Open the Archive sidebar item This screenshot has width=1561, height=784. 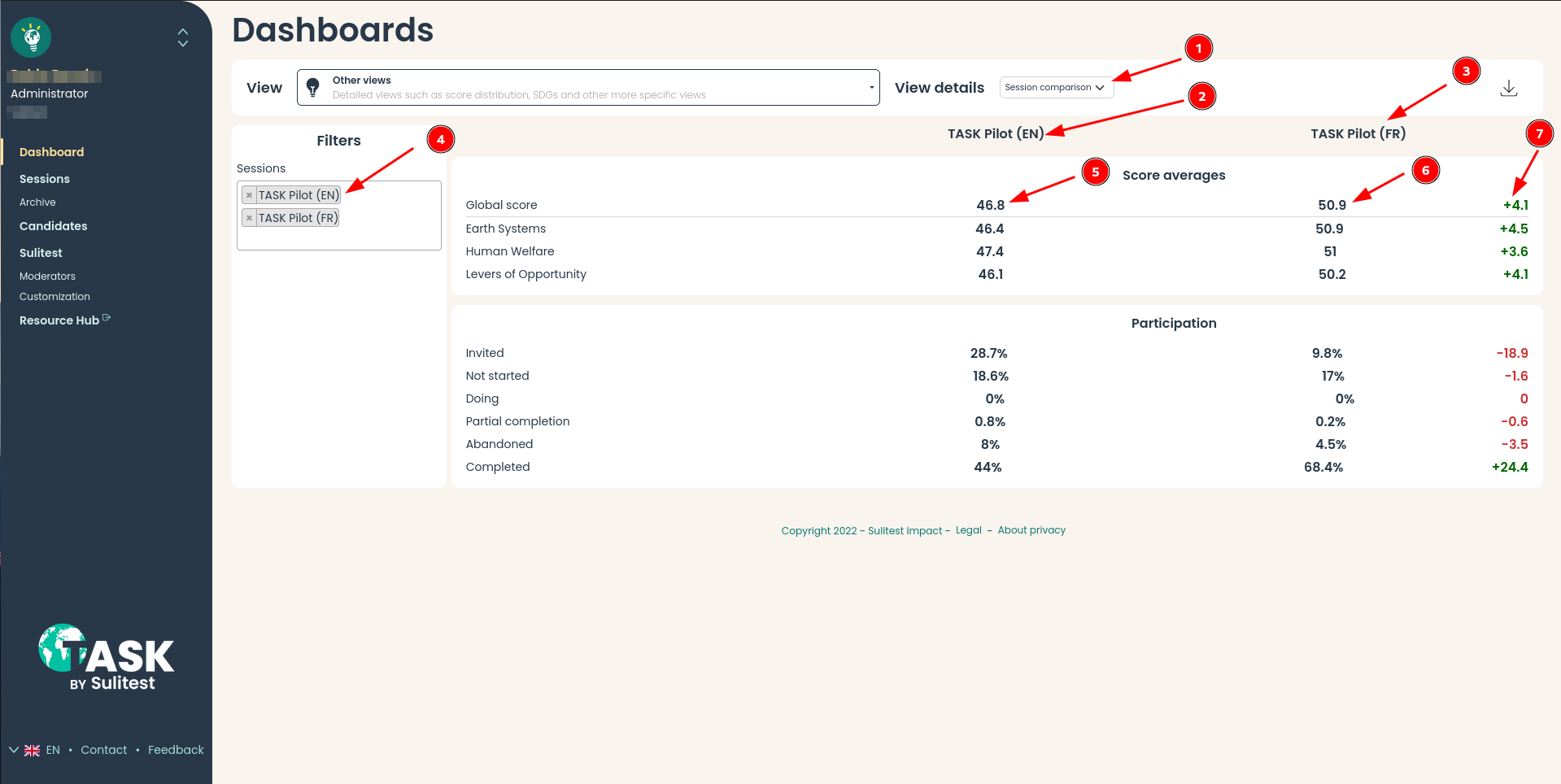pos(37,203)
